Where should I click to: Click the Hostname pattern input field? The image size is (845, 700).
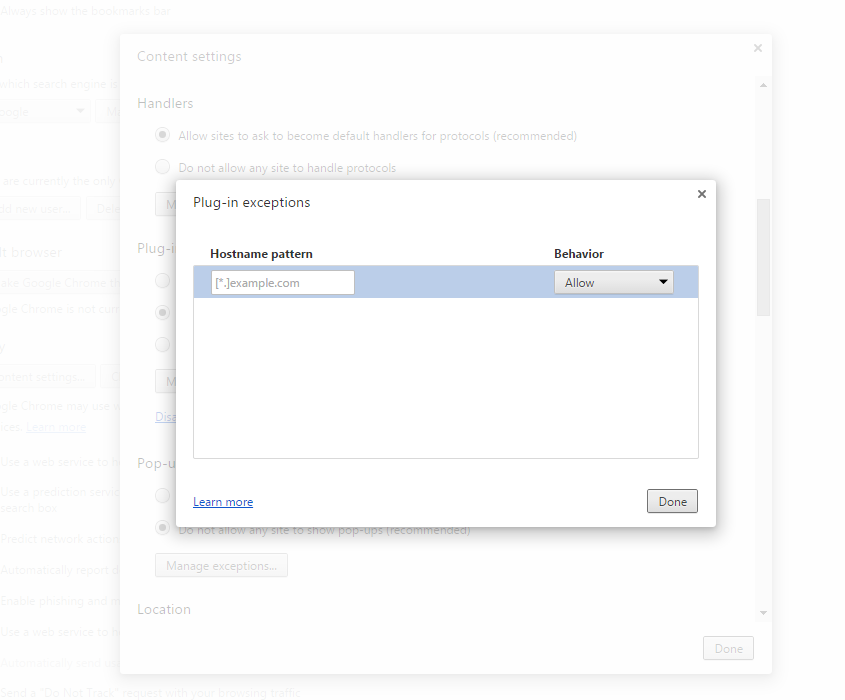click(283, 283)
